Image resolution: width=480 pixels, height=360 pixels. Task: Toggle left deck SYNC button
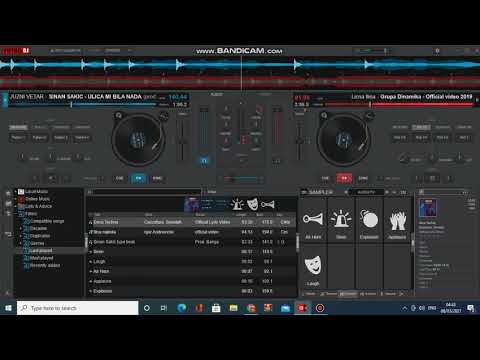tap(157, 178)
